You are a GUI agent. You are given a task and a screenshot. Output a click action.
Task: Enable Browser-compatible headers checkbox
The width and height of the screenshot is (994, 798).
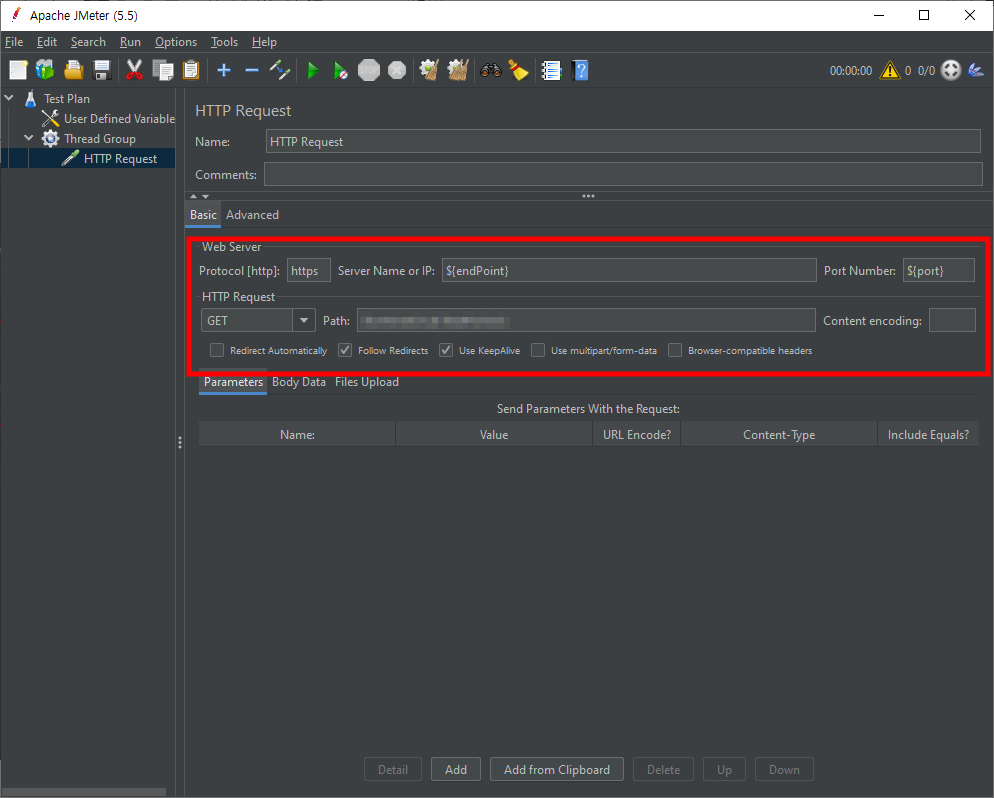point(675,351)
